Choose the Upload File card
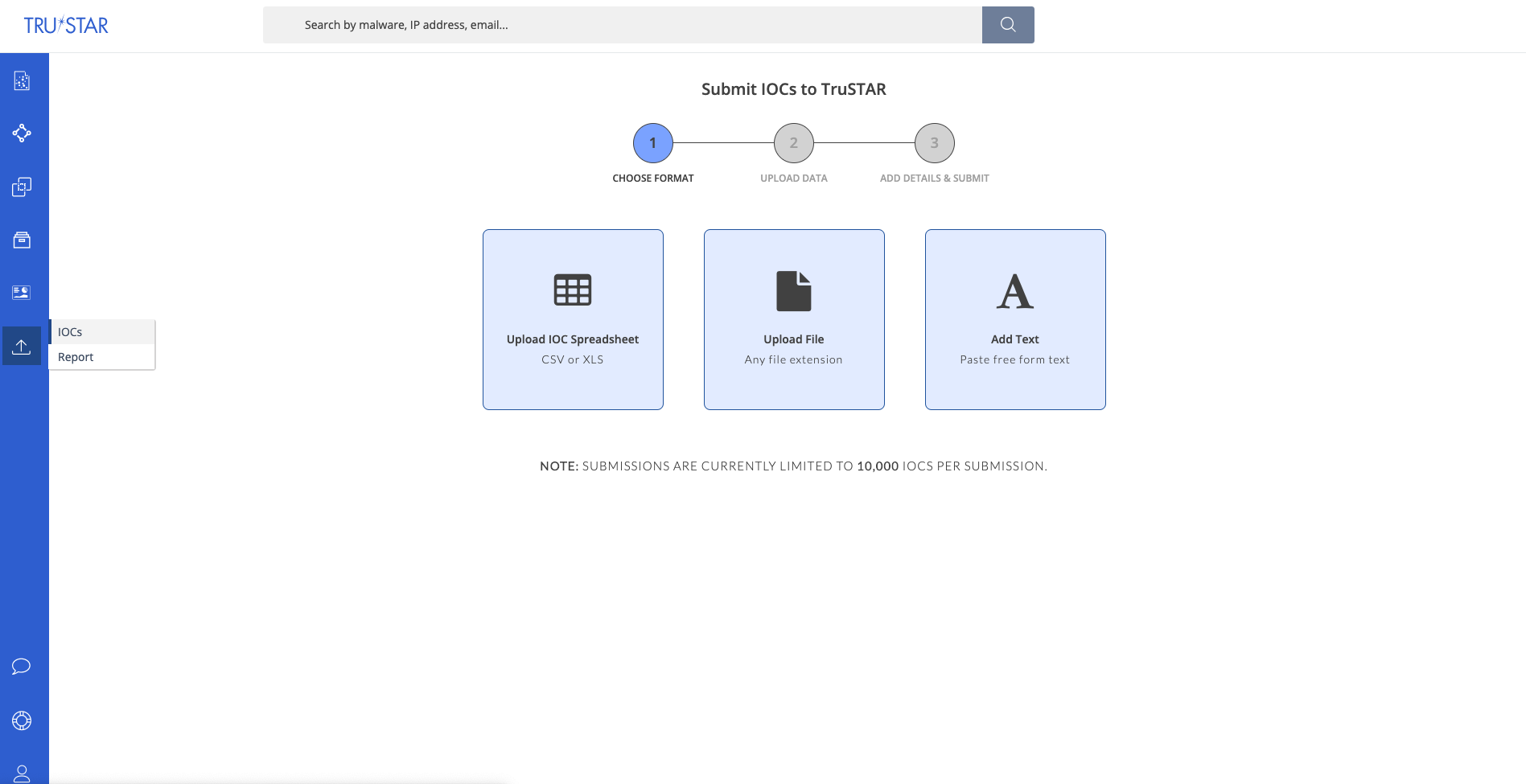The image size is (1526, 784). pos(794,320)
